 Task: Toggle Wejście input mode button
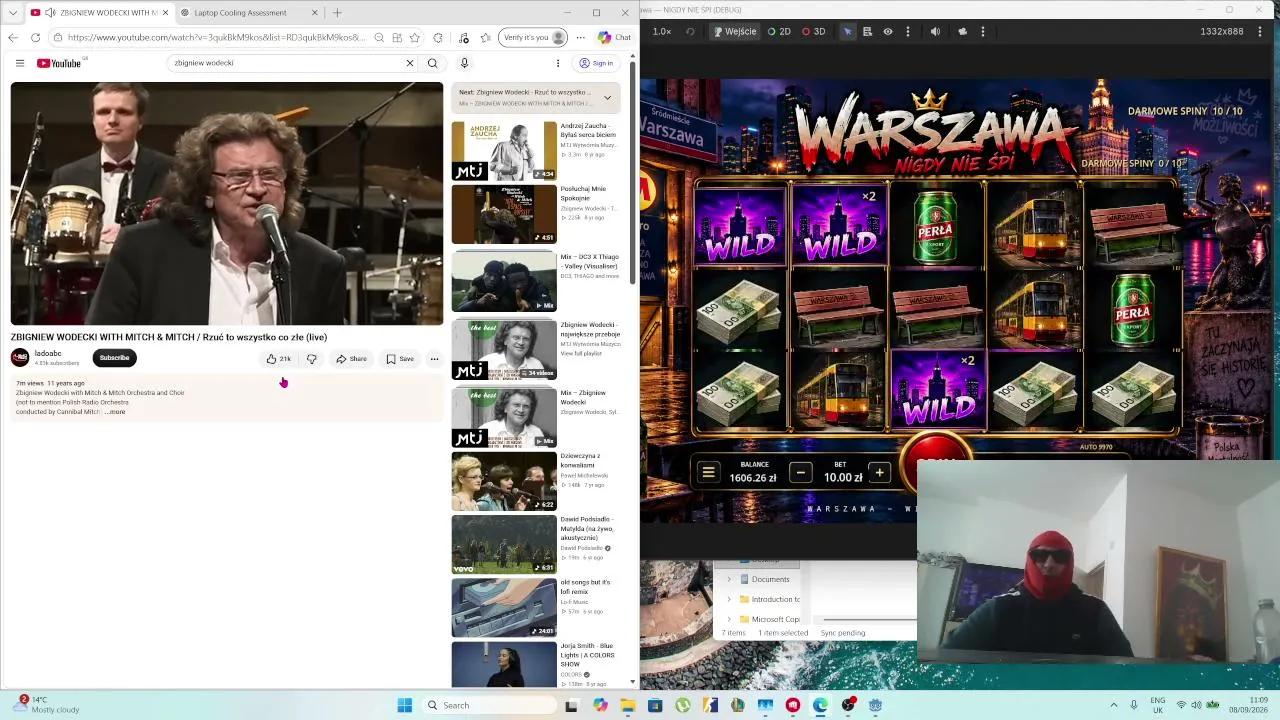[734, 31]
